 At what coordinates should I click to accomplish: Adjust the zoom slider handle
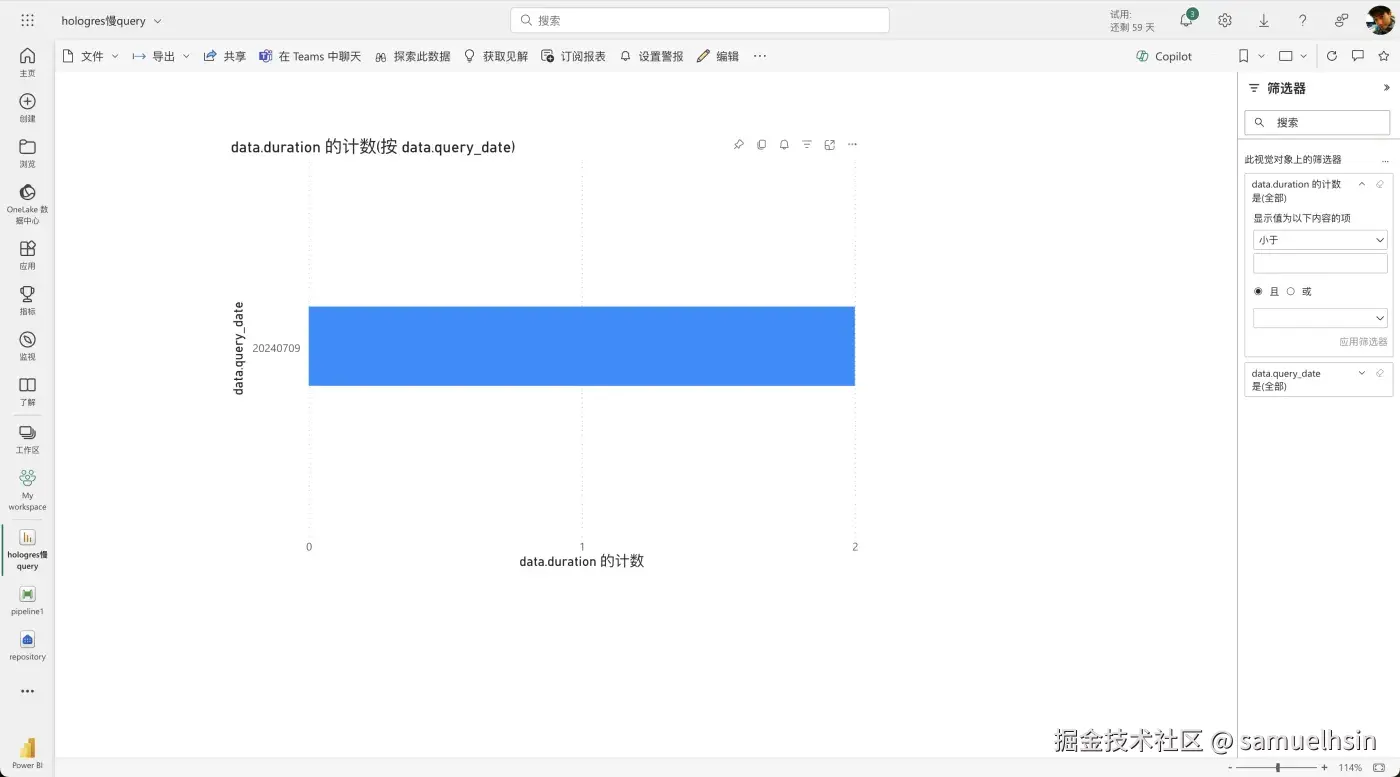(1277, 767)
